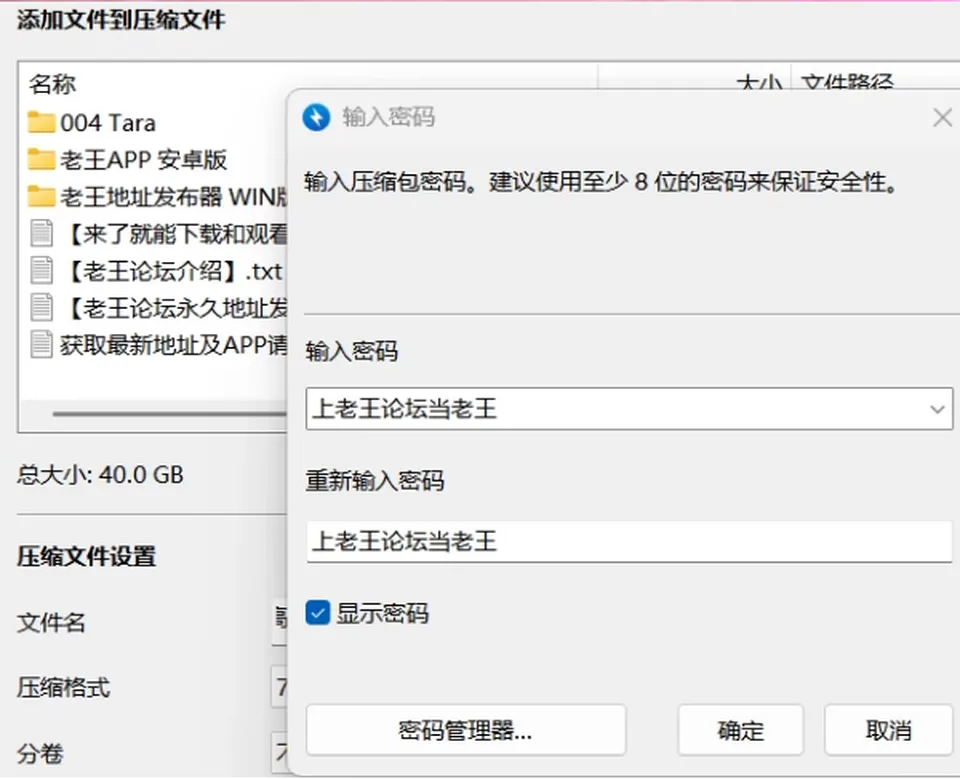
Task: Select the 【老王论坛永久地址发 file row
Action: 157,307
